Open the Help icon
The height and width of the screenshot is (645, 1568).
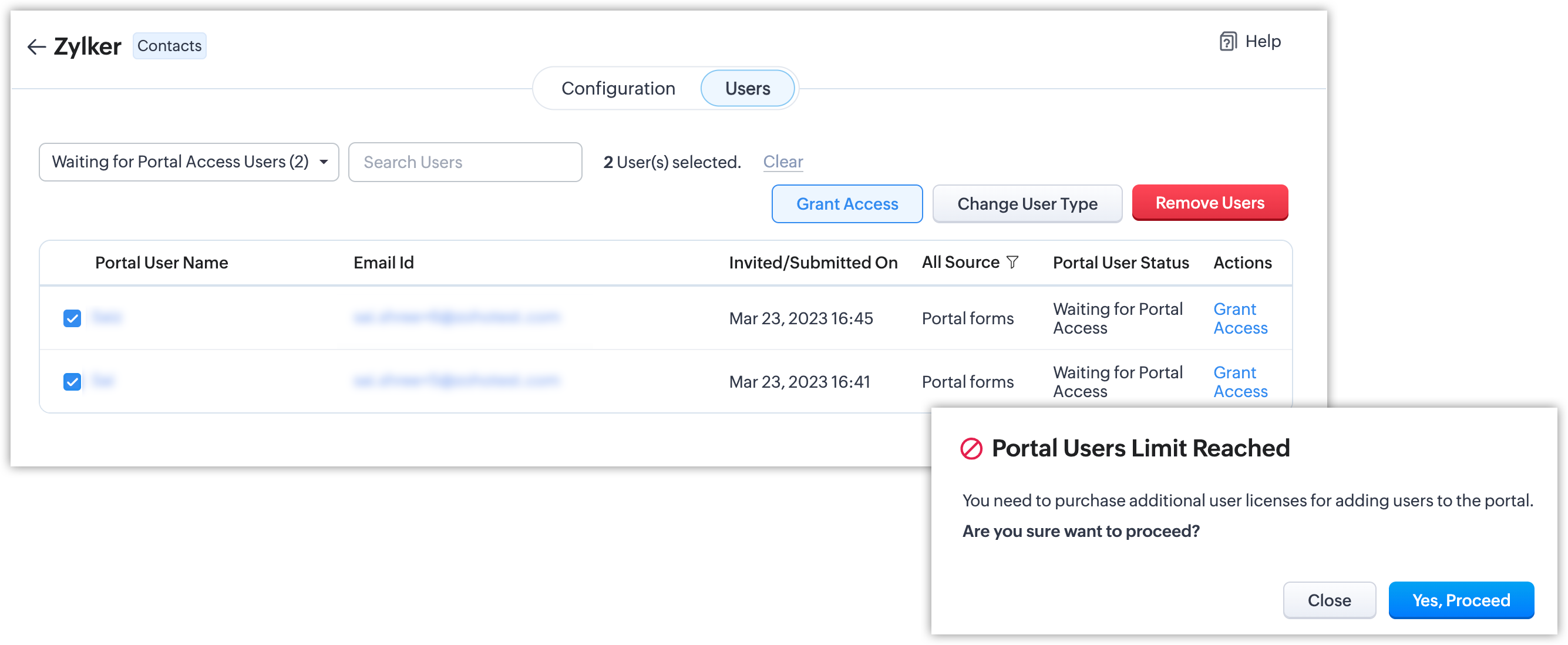pyautogui.click(x=1228, y=42)
